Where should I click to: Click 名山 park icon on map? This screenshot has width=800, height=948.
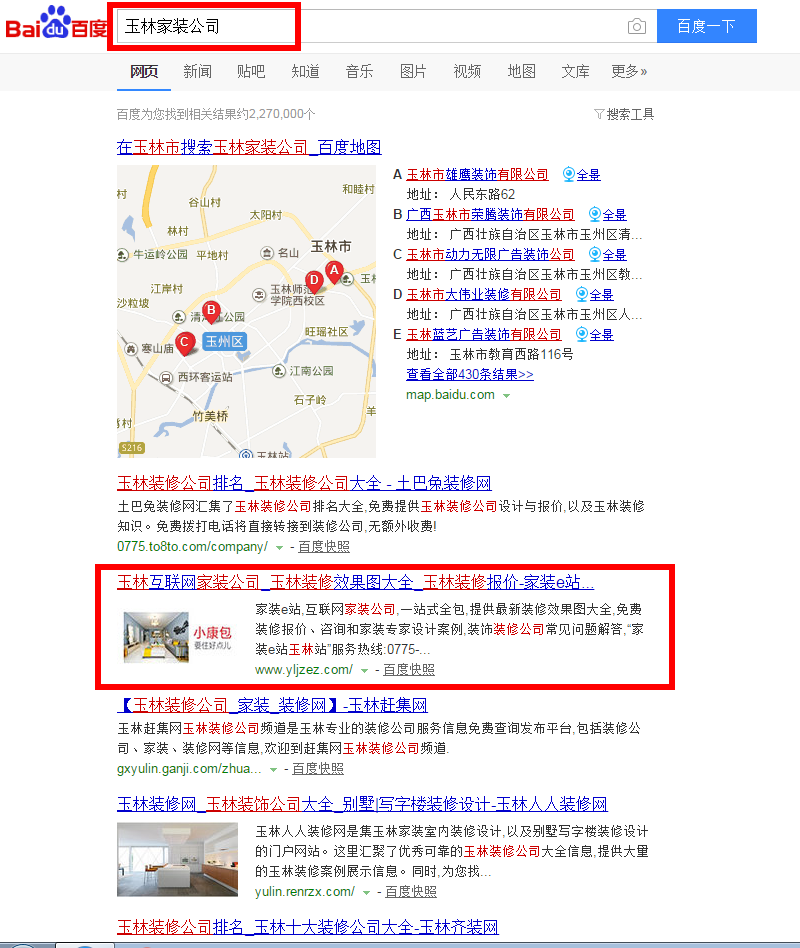click(x=267, y=253)
